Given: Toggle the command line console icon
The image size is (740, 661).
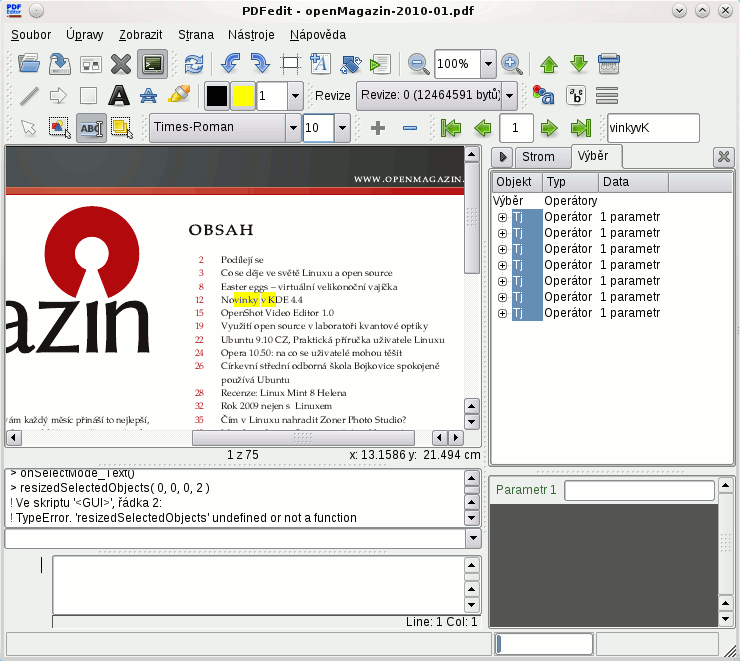Looking at the screenshot, I should pyautogui.click(x=152, y=64).
